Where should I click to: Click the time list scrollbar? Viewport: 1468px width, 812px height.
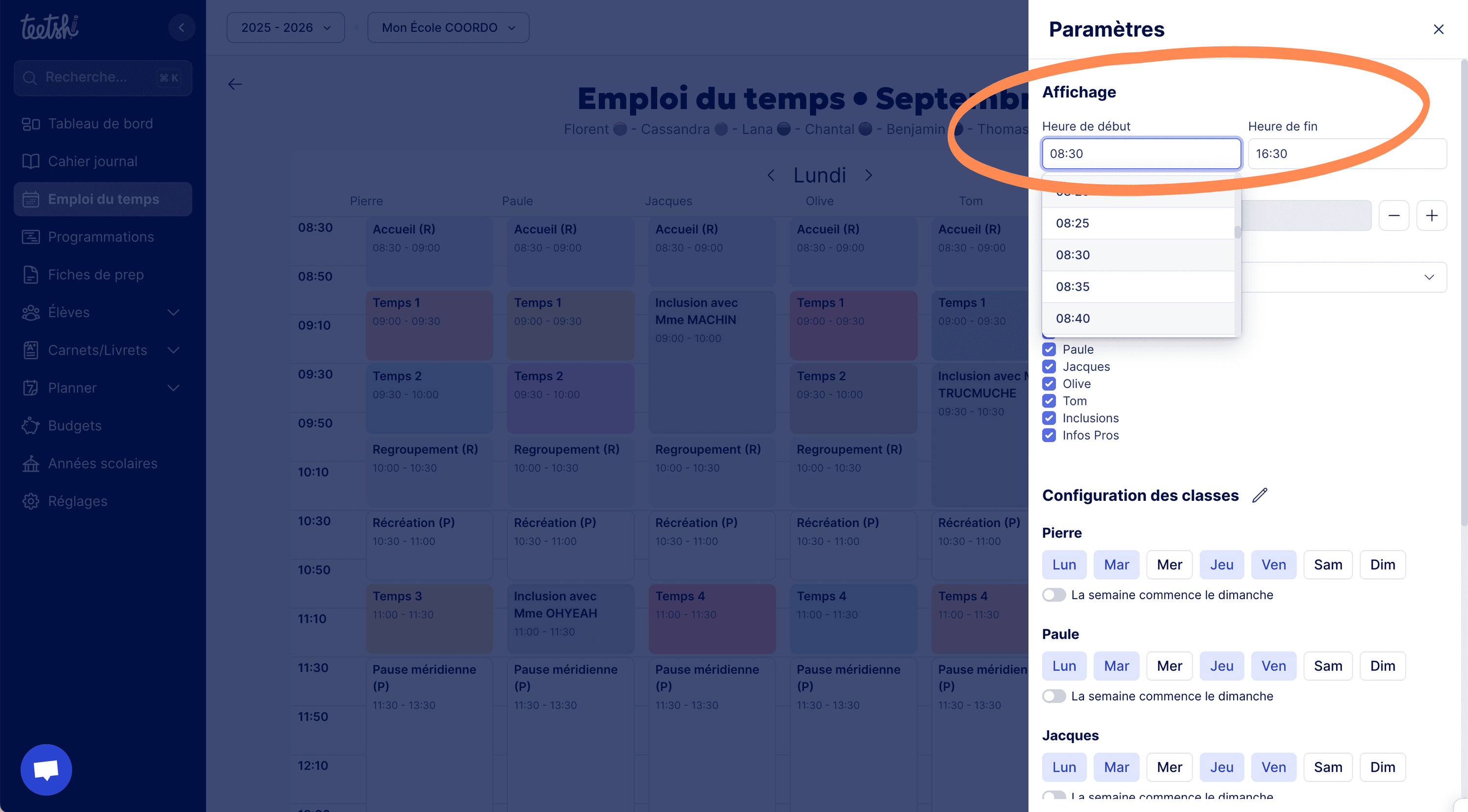[1237, 232]
